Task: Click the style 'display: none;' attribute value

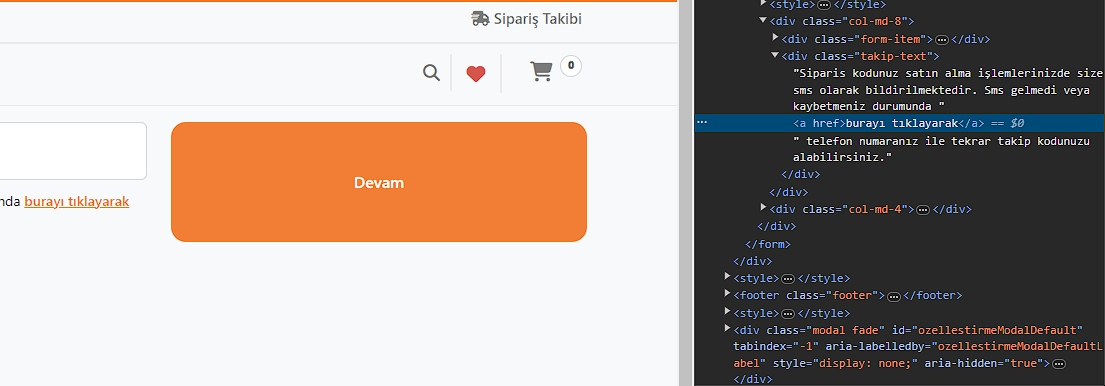Action: pyautogui.click(x=862, y=363)
